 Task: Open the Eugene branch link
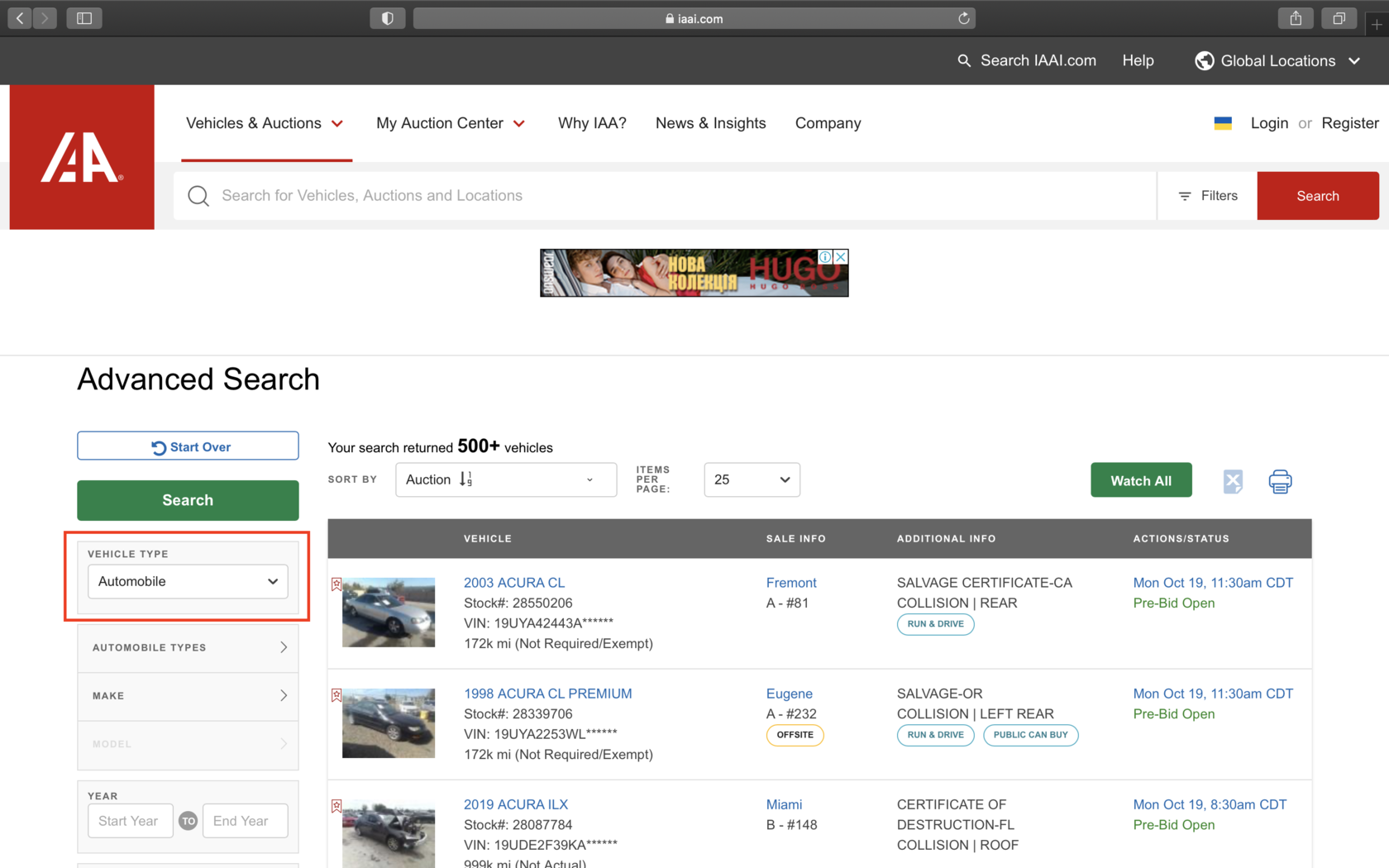click(x=789, y=694)
